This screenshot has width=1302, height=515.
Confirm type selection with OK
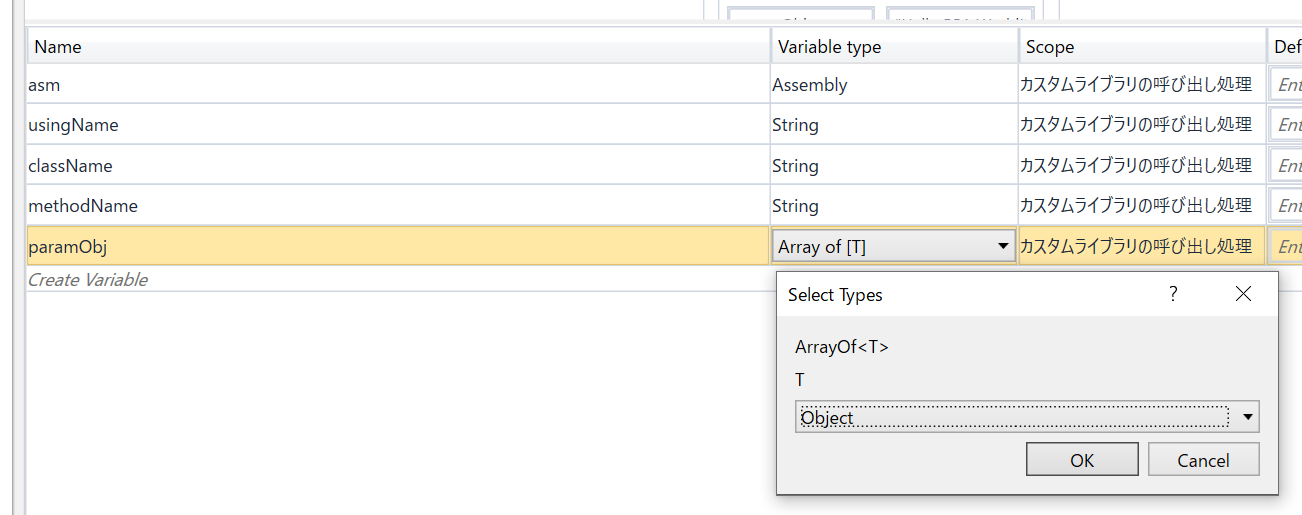coord(1082,460)
